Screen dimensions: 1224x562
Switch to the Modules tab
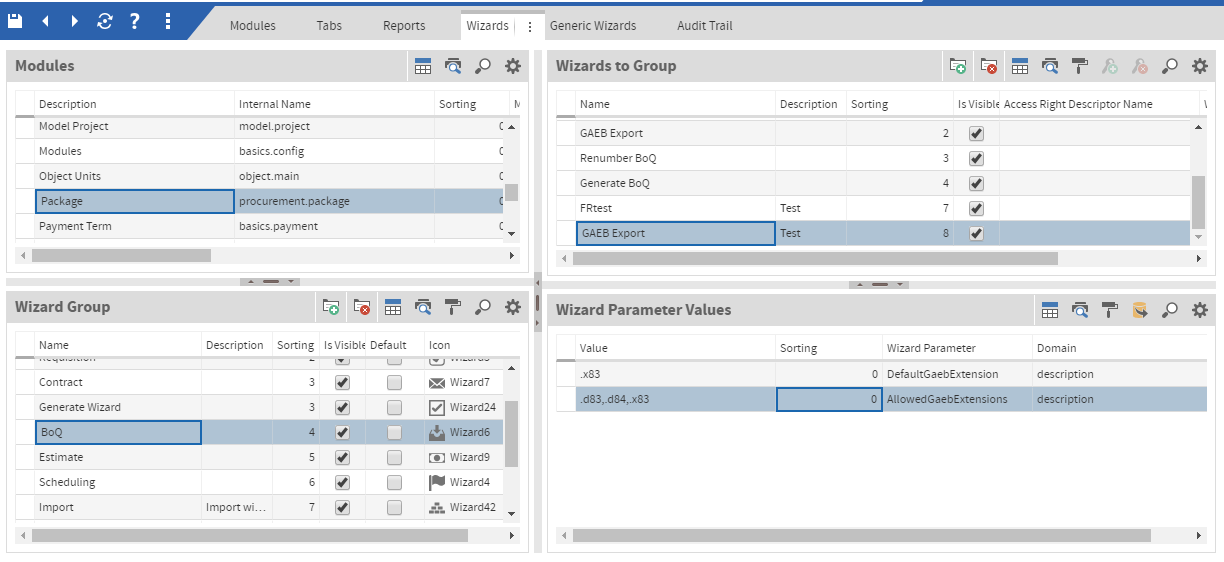click(x=253, y=26)
